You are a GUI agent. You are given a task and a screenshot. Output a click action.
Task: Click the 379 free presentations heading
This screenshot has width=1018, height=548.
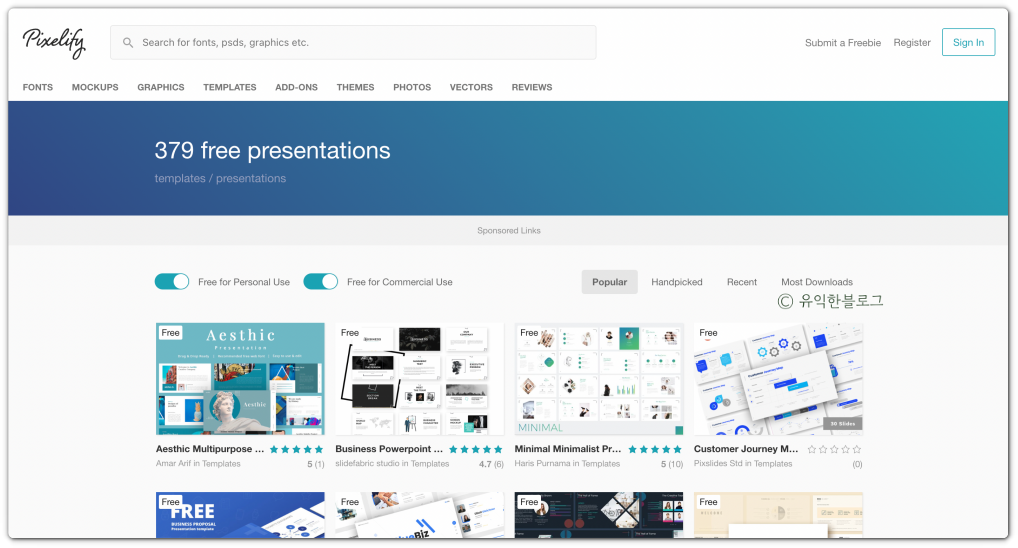[x=272, y=151]
